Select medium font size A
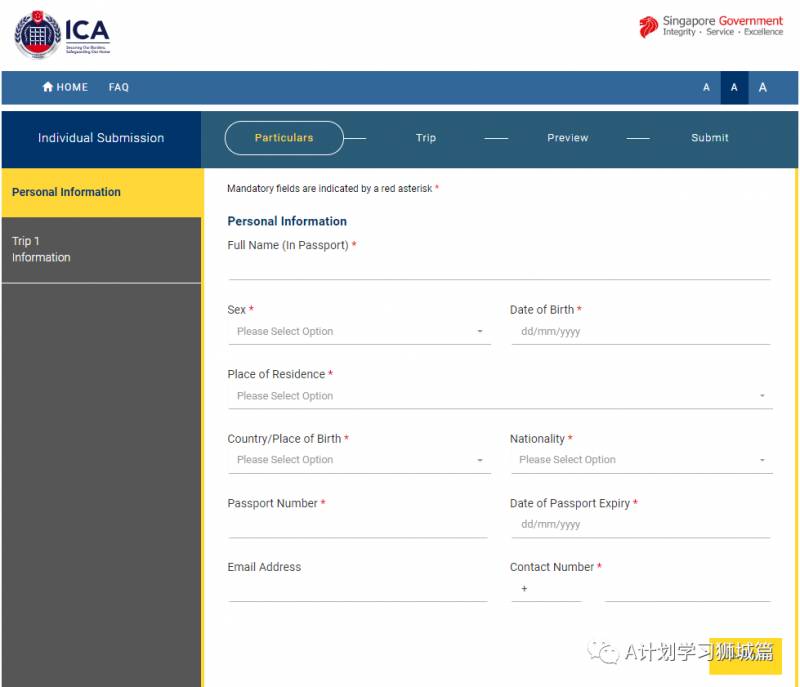Image resolution: width=800 pixels, height=687 pixels. point(734,88)
